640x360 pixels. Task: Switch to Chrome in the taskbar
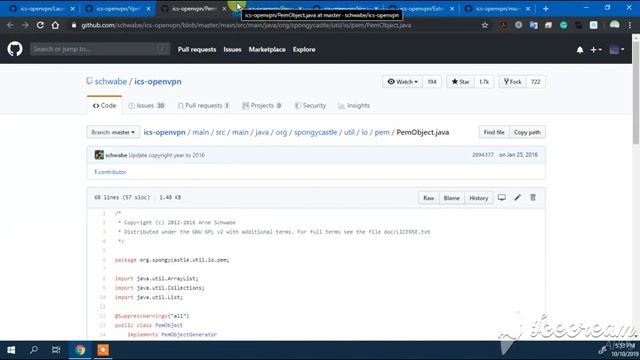(80, 350)
